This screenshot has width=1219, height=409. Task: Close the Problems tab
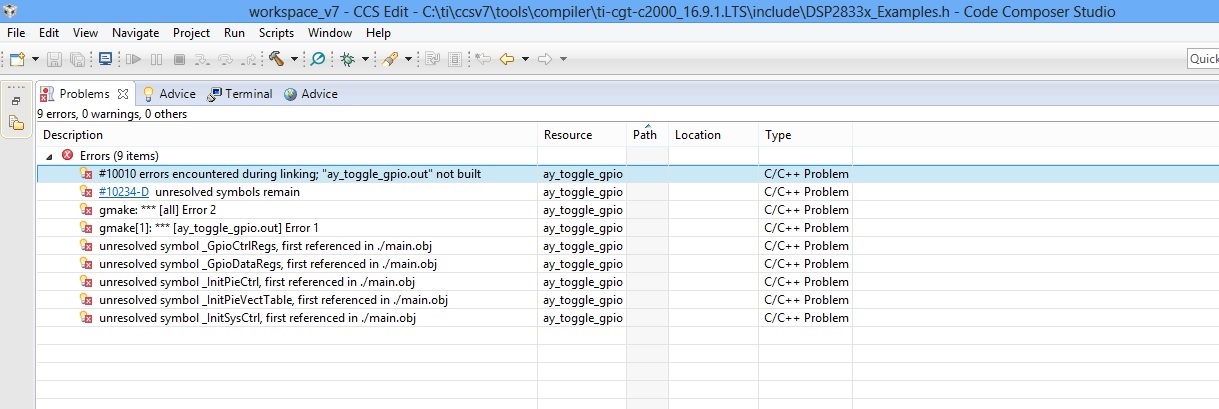(x=123, y=94)
